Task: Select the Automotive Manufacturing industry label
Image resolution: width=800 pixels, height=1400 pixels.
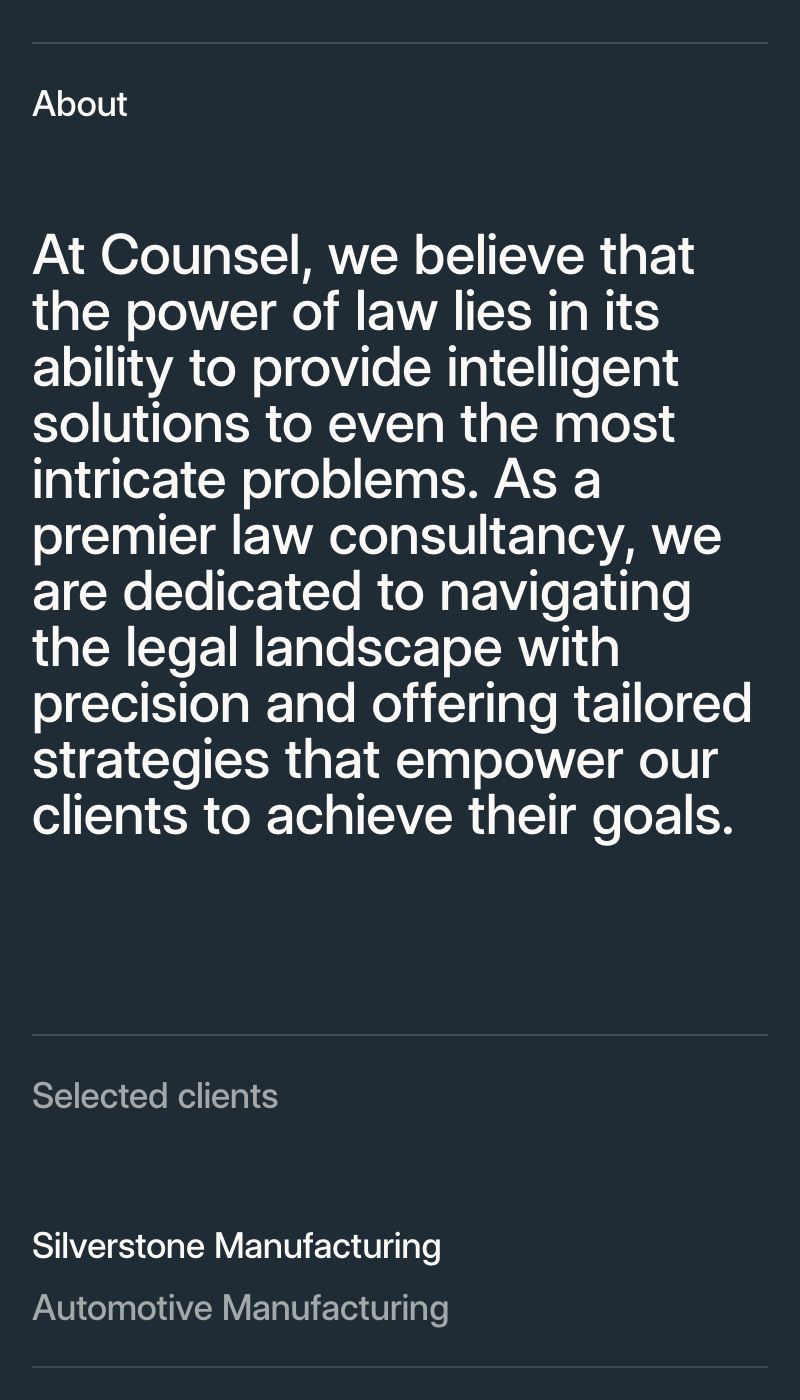Action: click(x=240, y=1308)
